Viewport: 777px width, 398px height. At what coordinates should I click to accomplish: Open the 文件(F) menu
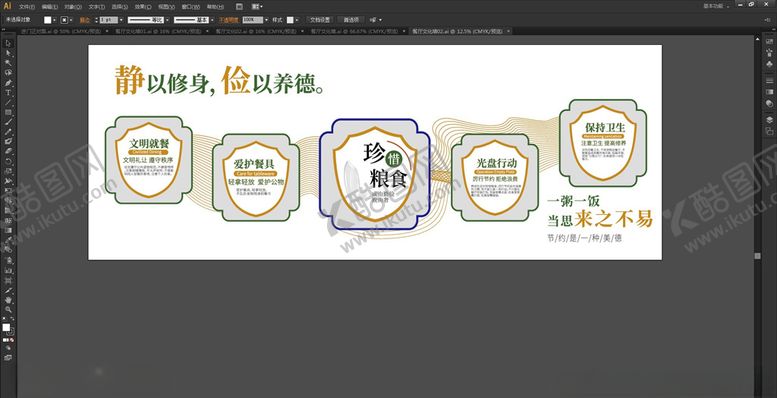tap(27, 7)
